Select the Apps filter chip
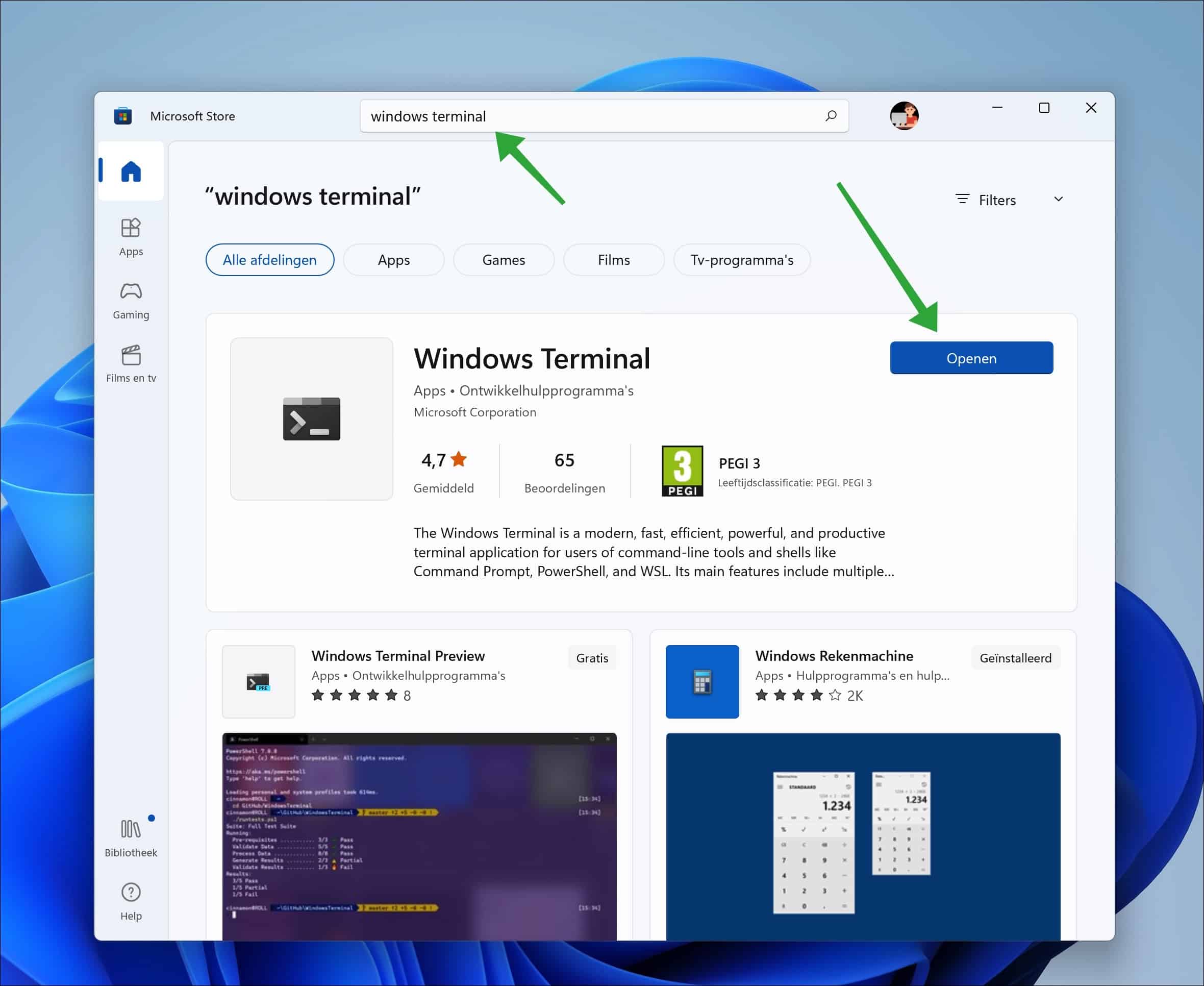The image size is (1204, 986). tap(393, 260)
